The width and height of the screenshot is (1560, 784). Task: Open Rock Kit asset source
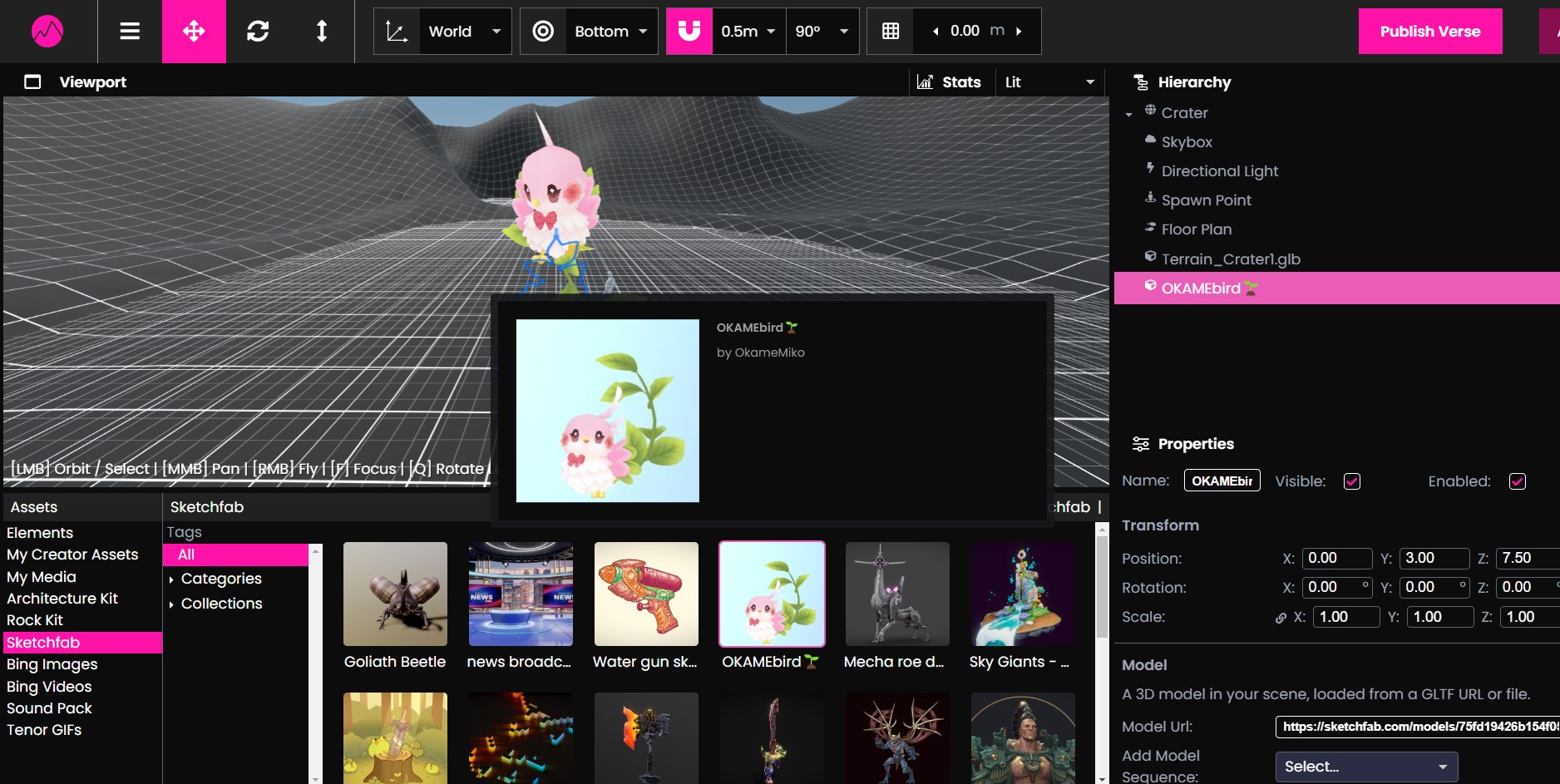click(35, 620)
